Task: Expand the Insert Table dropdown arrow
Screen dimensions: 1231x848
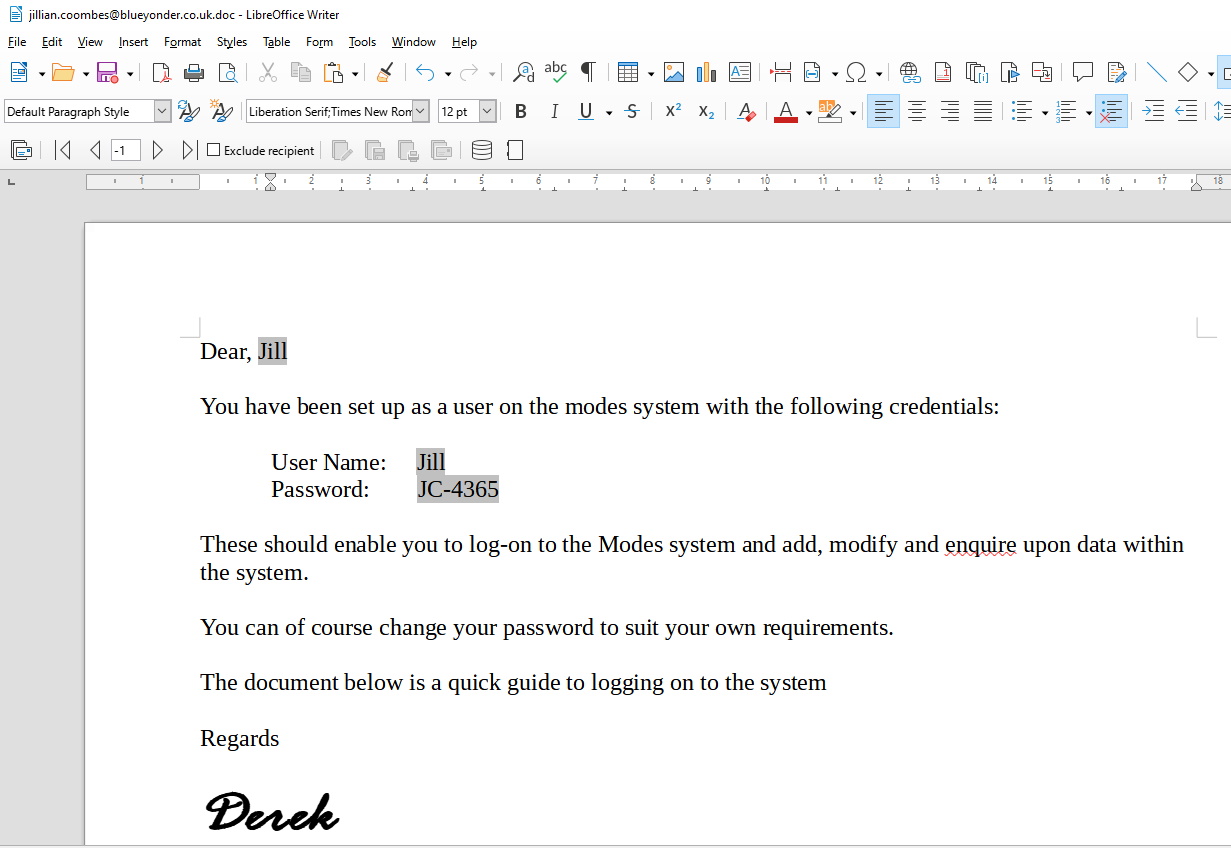Action: [x=650, y=74]
